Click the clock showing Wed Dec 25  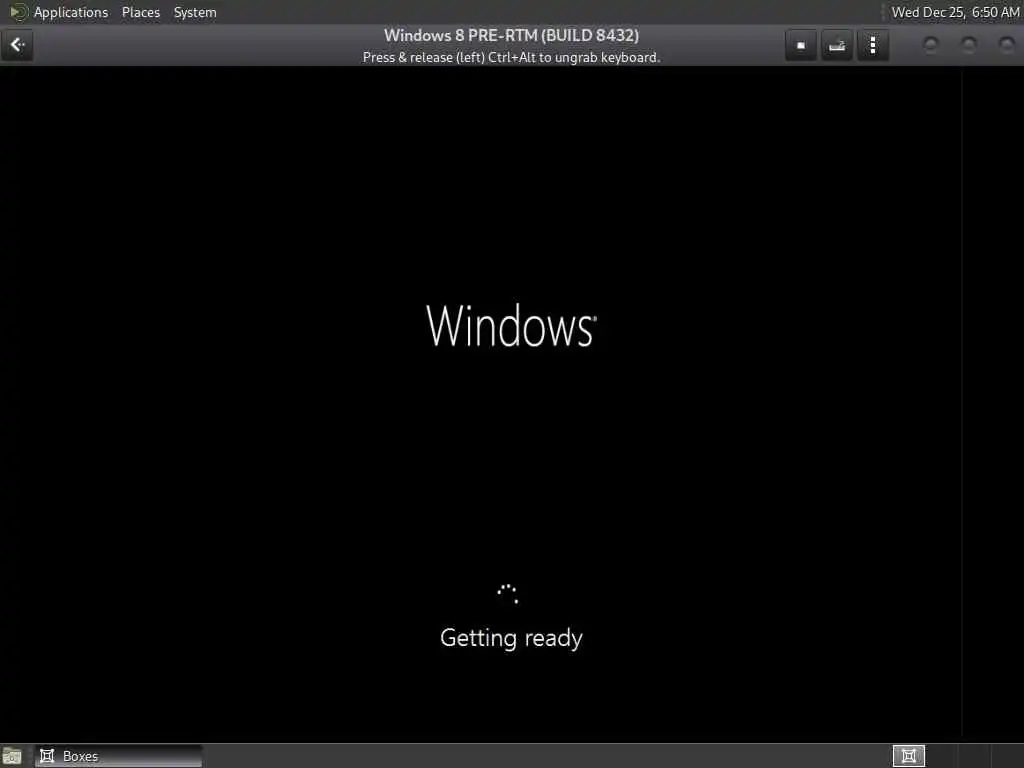point(955,12)
